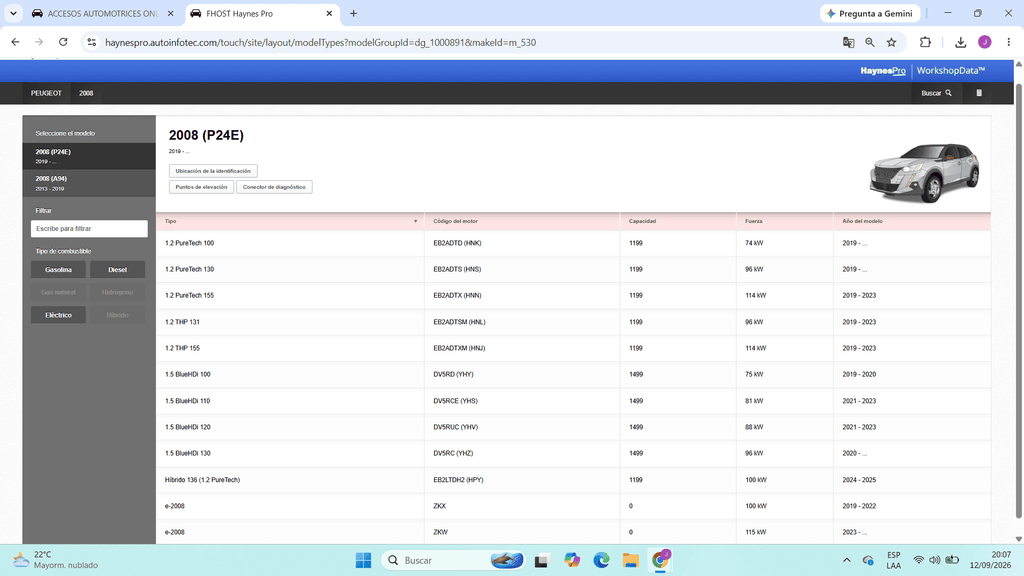Click the 2008 breadcrumb item
The height and width of the screenshot is (576, 1024).
(x=86, y=93)
